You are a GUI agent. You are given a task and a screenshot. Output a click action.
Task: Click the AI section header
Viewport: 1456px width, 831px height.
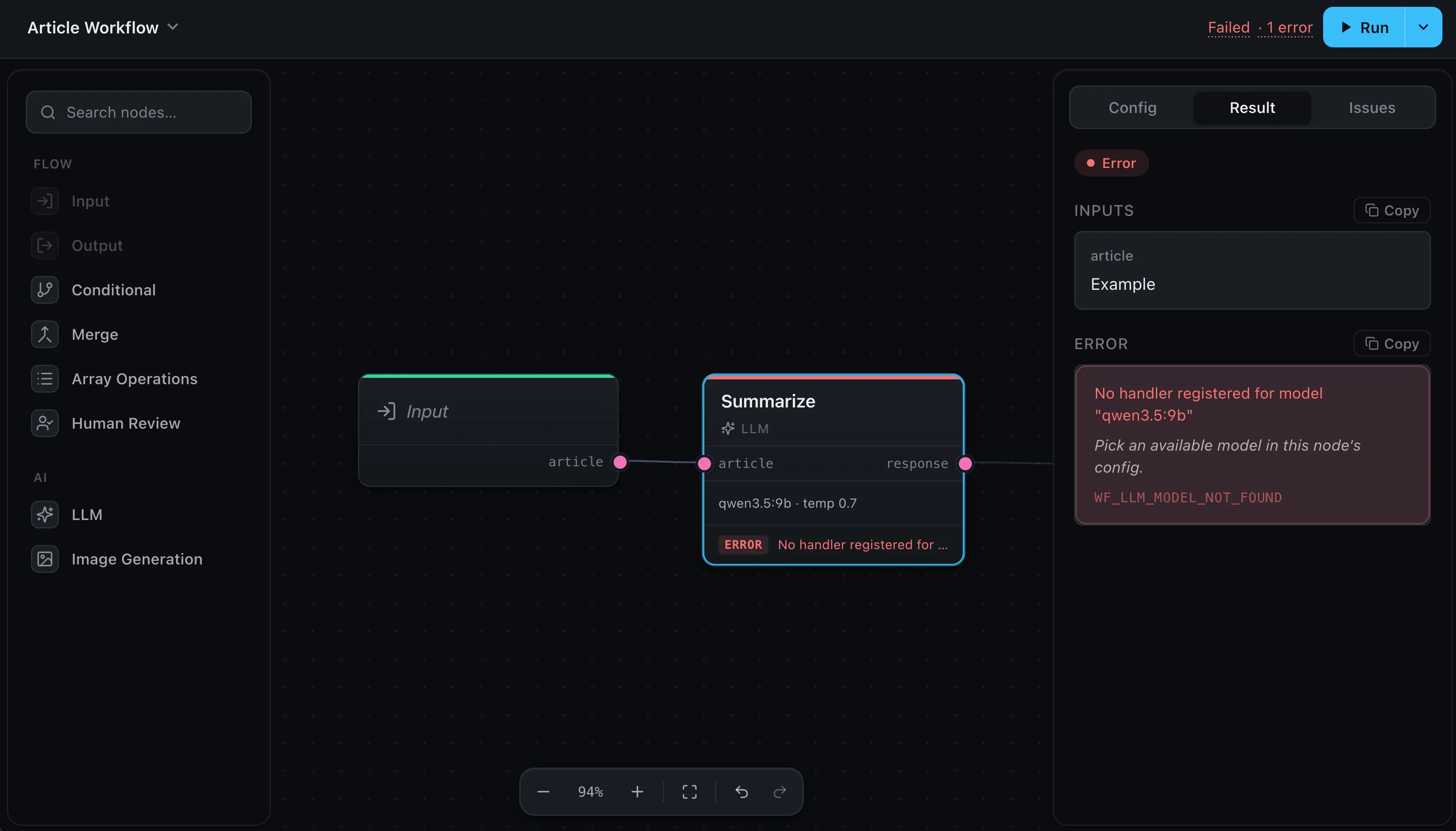40,478
